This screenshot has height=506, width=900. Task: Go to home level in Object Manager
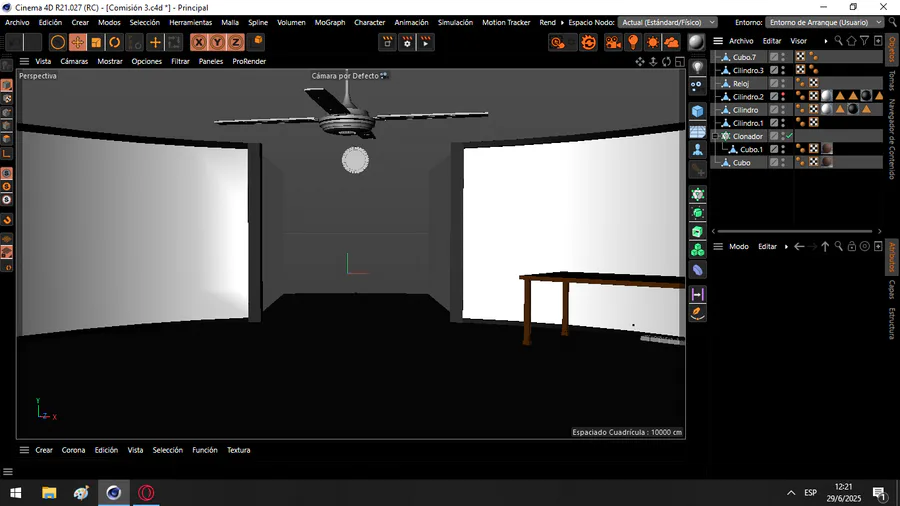pyautogui.click(x=851, y=41)
